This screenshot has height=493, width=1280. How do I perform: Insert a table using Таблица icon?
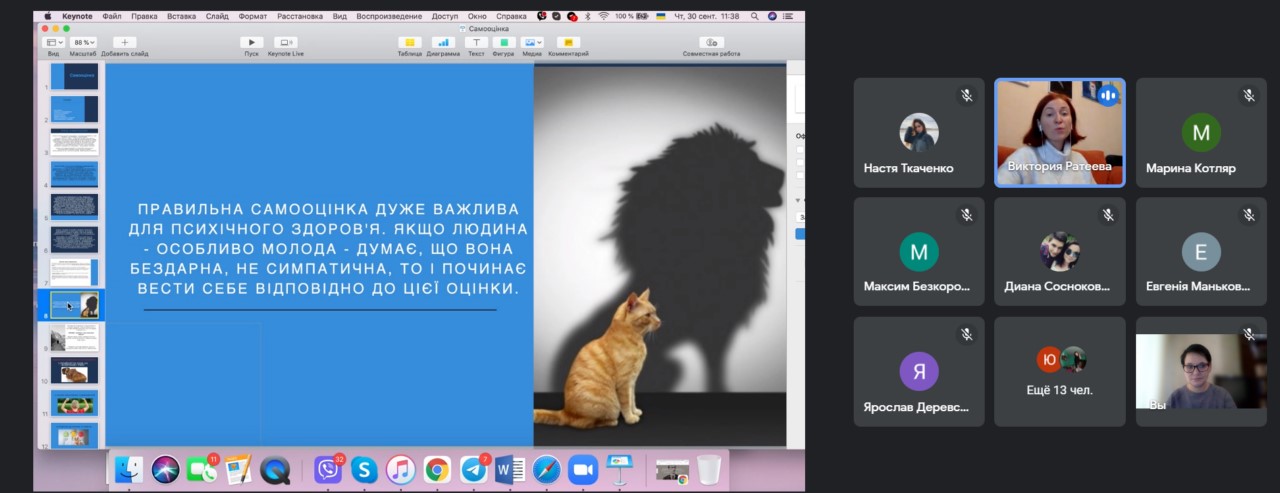409,42
